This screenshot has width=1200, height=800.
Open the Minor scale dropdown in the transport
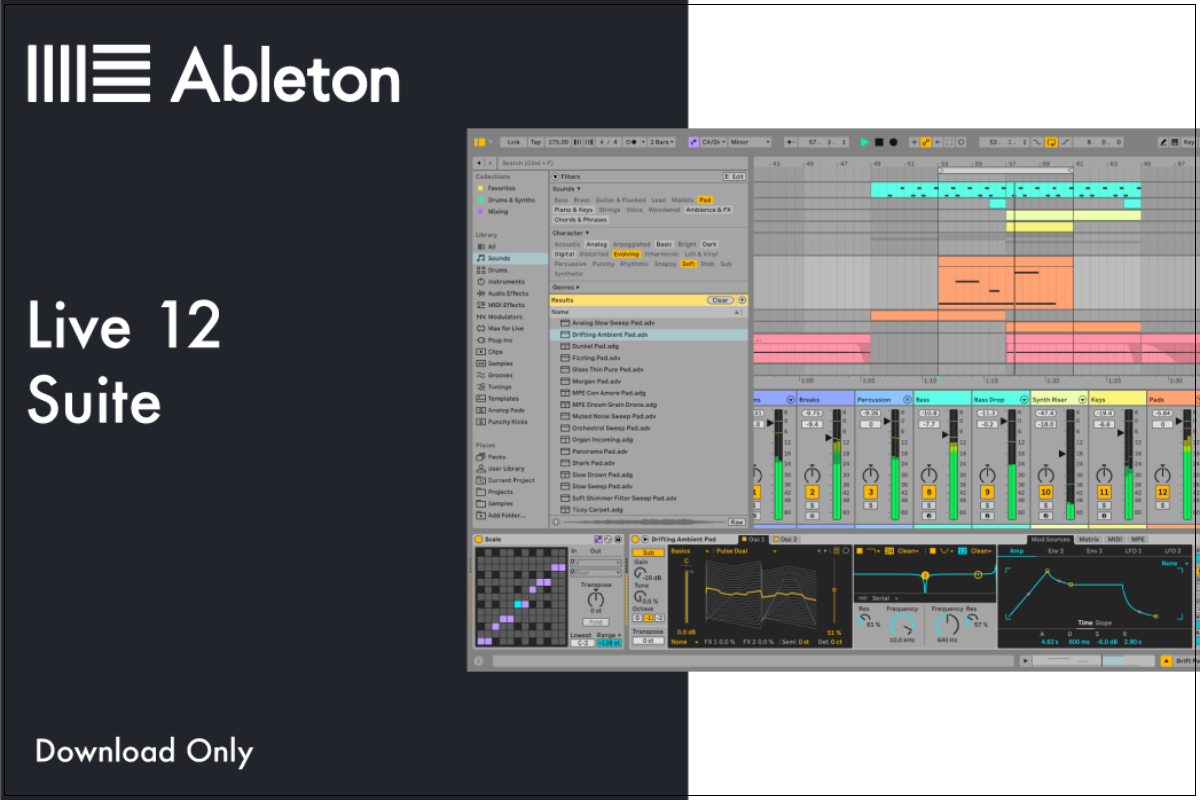click(750, 141)
